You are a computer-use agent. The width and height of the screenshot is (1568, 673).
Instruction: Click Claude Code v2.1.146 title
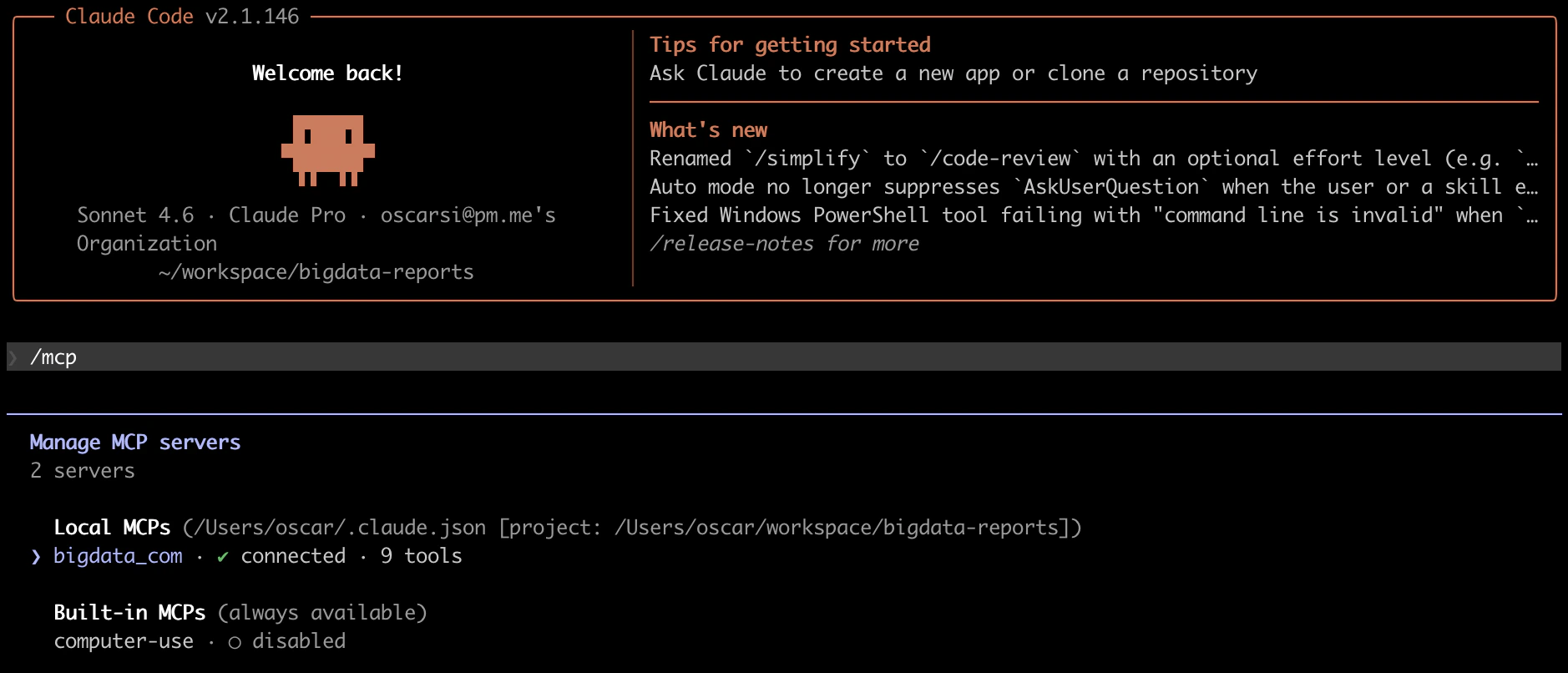pyautogui.click(x=182, y=17)
